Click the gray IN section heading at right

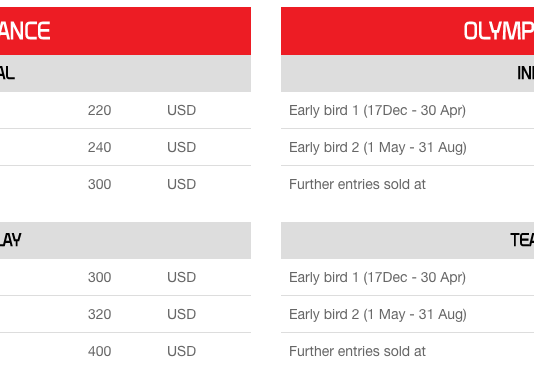(407, 74)
